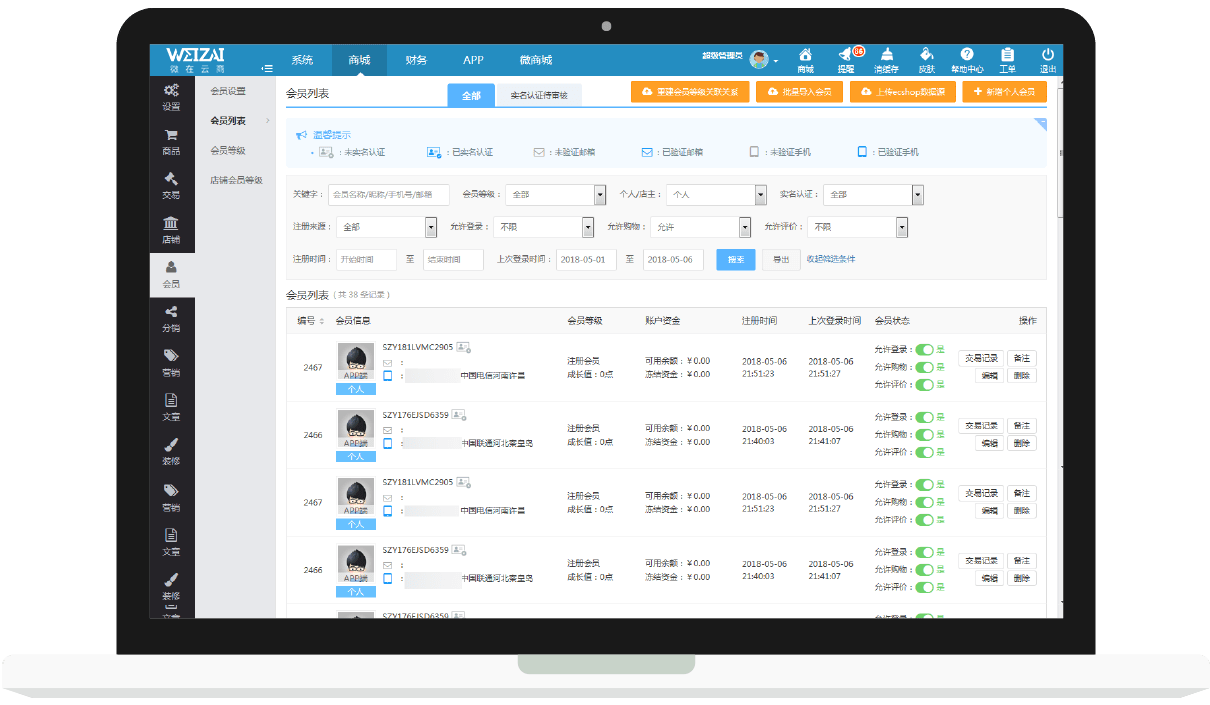Toggle 允许评价 in the fourth member row

pos(924,587)
